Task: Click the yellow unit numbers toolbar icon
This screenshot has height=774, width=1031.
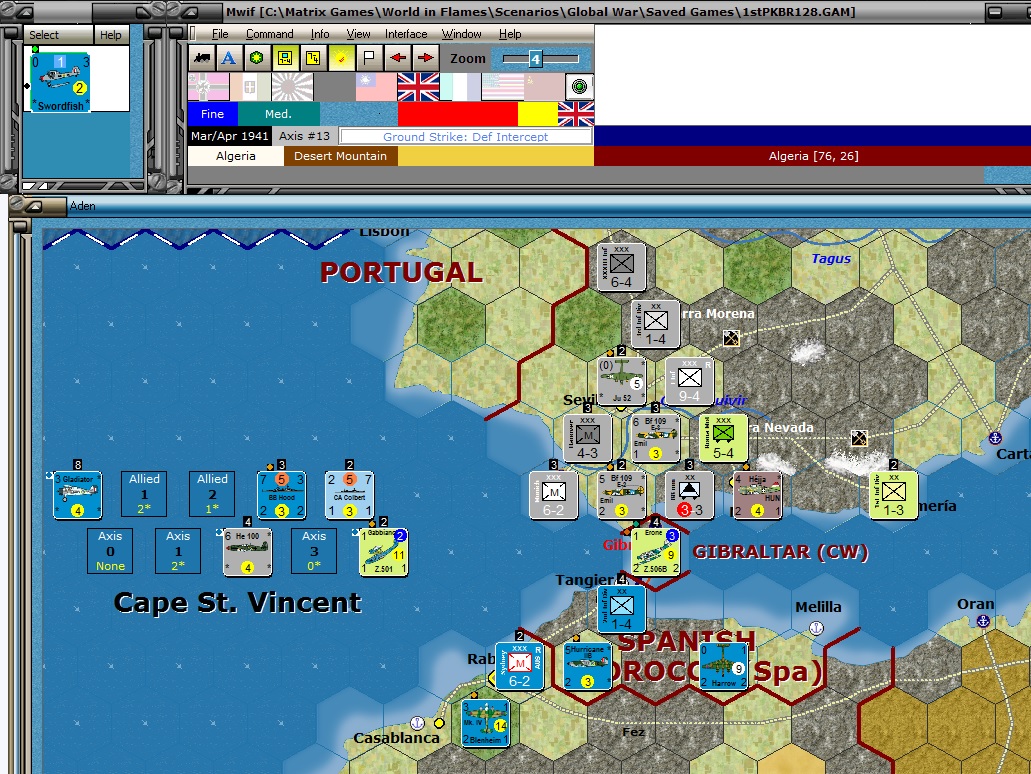Action: tap(313, 58)
